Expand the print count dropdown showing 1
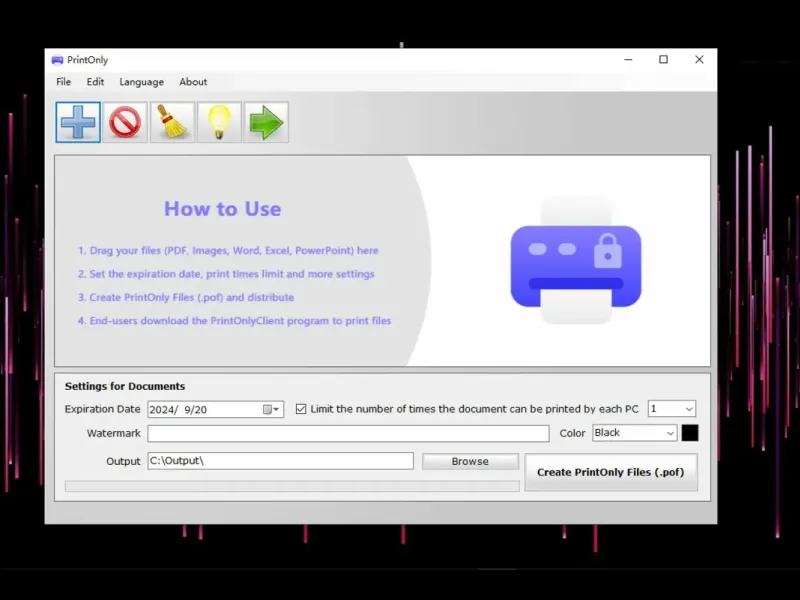 tap(689, 409)
